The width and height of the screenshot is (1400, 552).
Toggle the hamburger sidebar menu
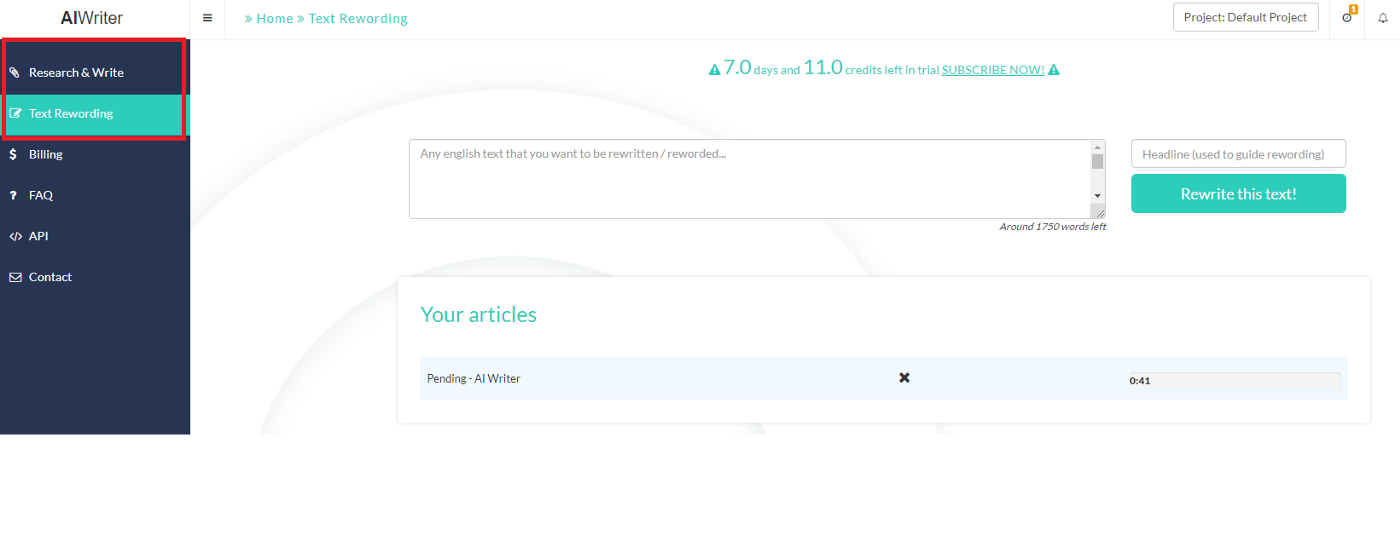pos(207,18)
